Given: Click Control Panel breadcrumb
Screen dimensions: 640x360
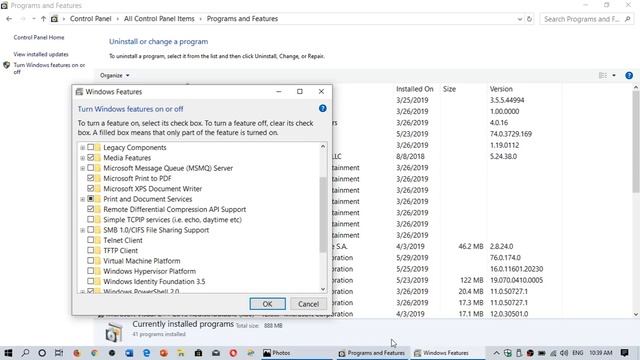Looking at the screenshot, I should click(91, 19).
